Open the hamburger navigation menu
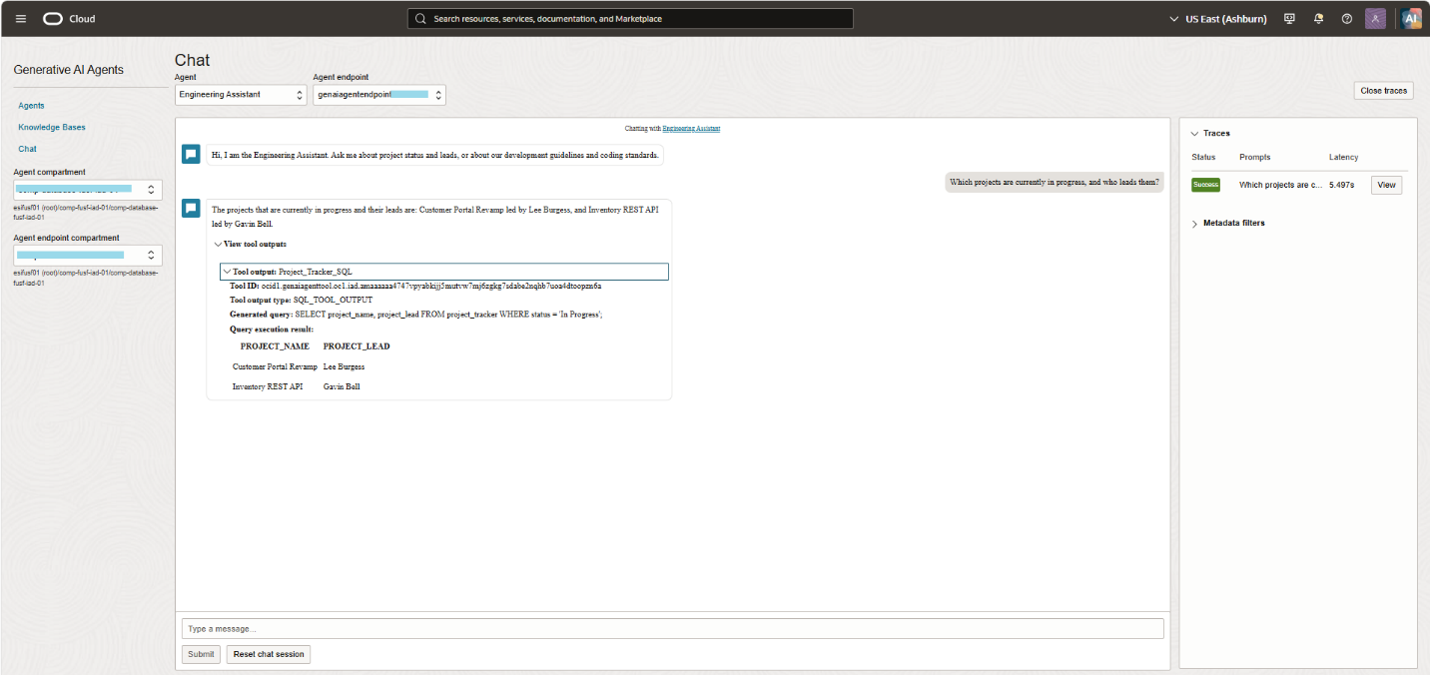Image resolution: width=1430 pixels, height=675 pixels. 21,18
